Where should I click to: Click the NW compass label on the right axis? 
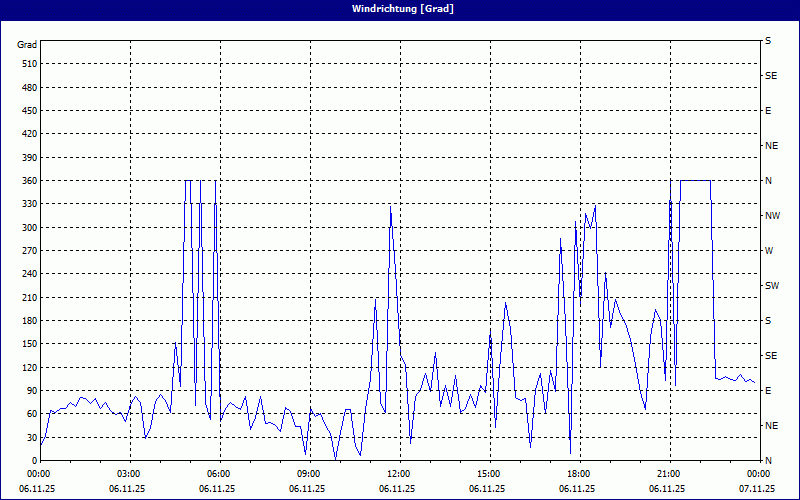point(772,216)
